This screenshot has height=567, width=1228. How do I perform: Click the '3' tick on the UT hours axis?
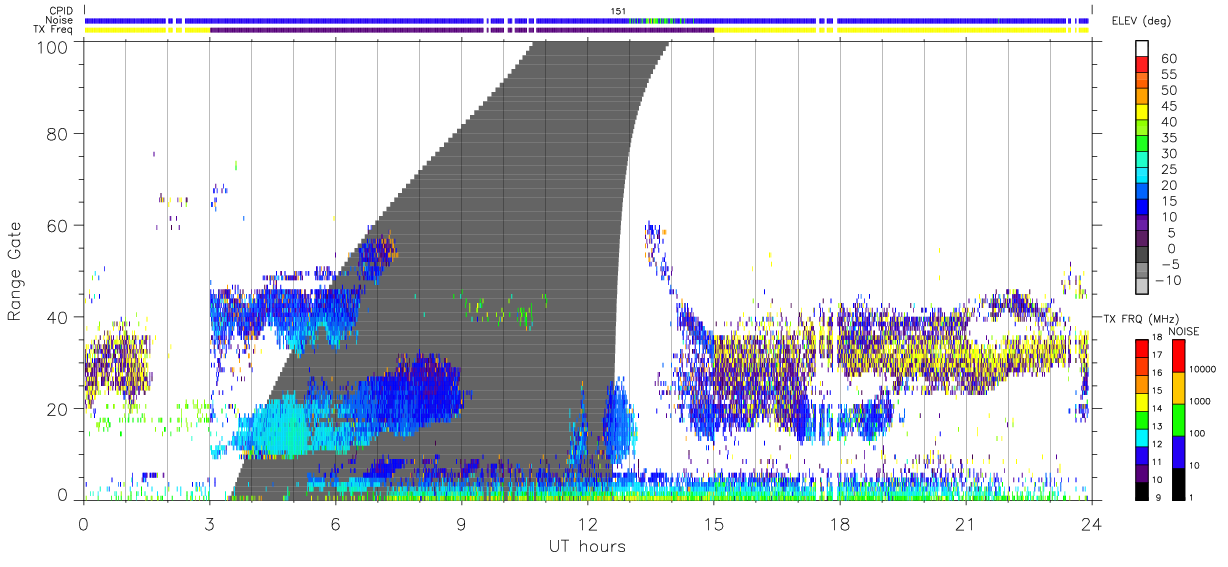[209, 523]
